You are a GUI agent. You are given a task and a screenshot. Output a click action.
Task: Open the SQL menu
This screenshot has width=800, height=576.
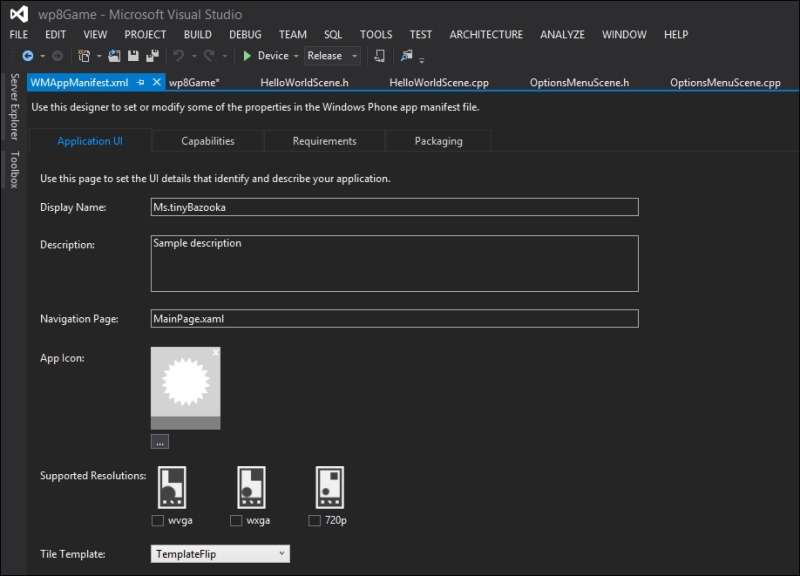tap(333, 34)
